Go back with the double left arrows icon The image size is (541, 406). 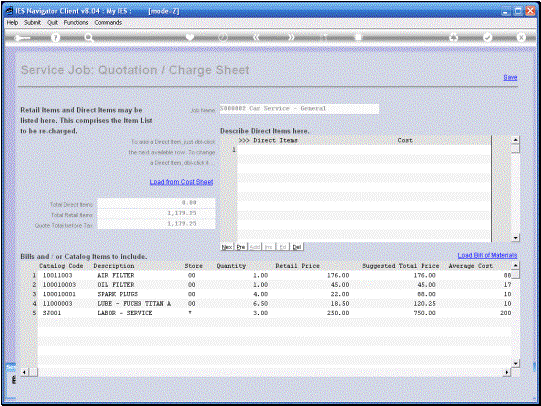[x=256, y=37]
